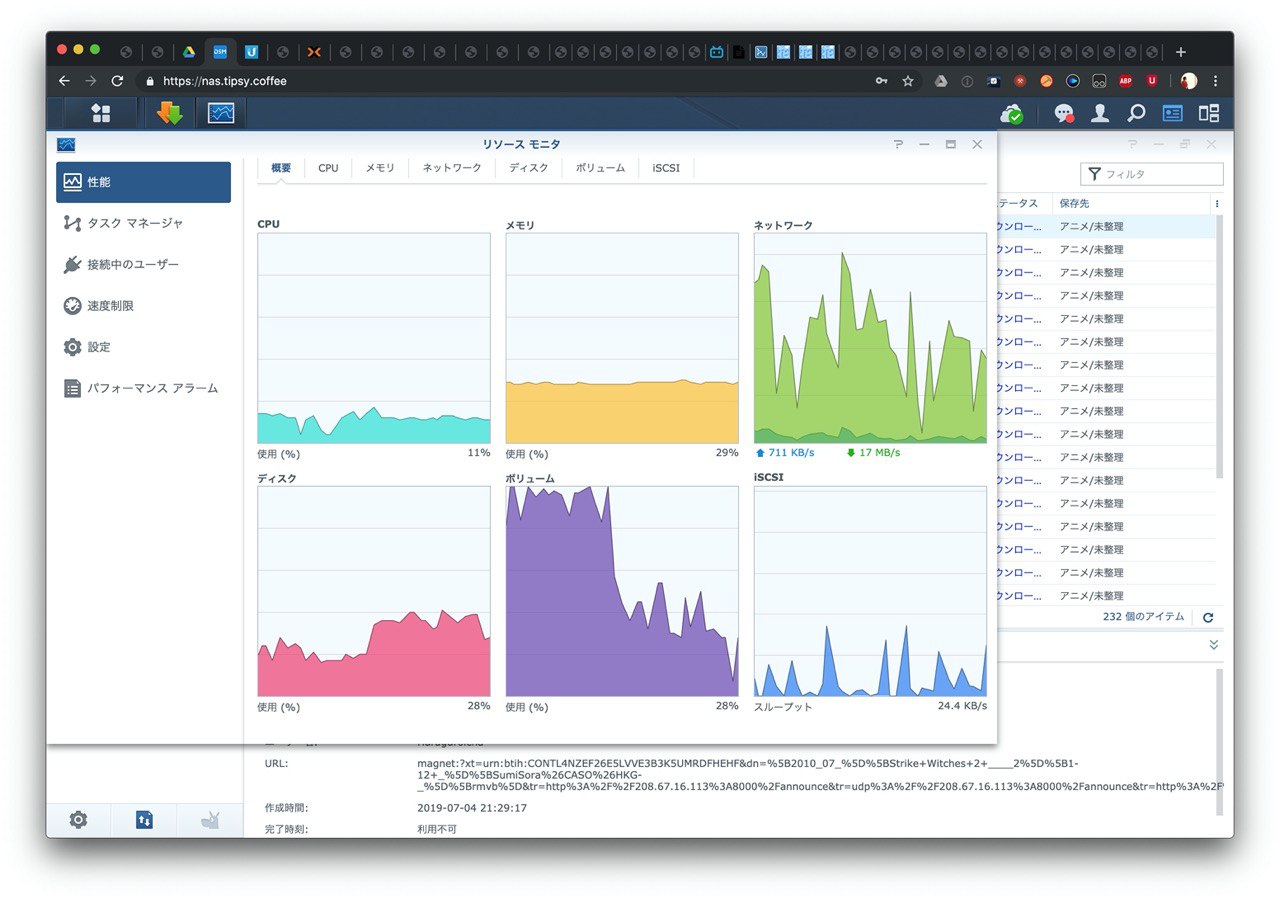Refresh the download task list
Screen dimensions: 1280x899
tap(1208, 618)
